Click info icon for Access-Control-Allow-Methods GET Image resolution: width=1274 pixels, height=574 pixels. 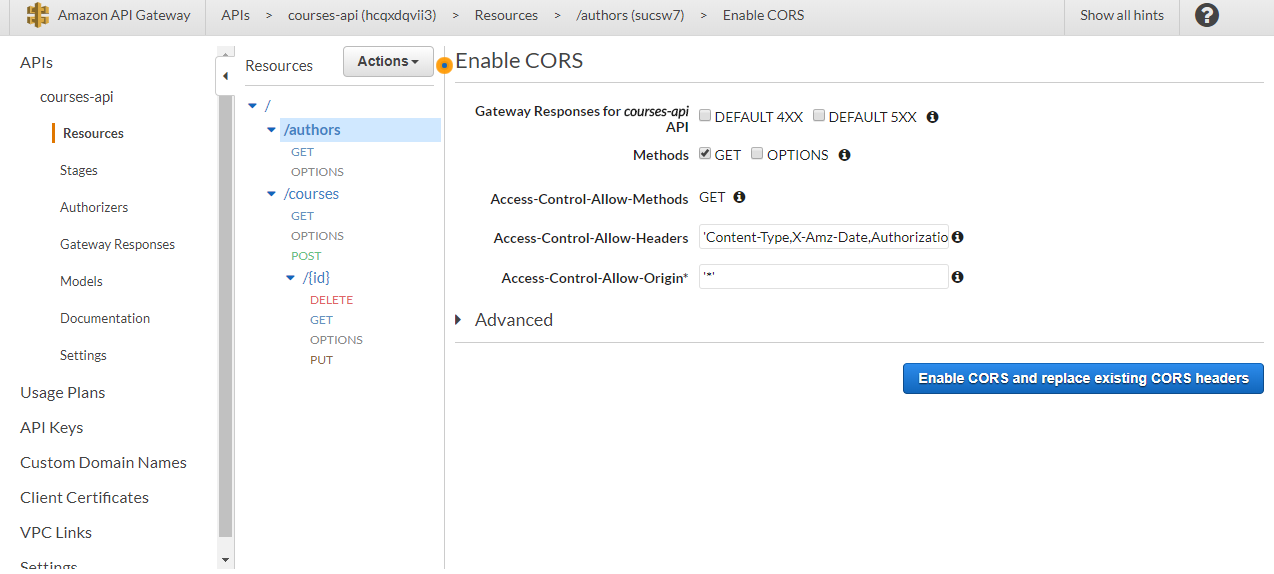point(739,198)
